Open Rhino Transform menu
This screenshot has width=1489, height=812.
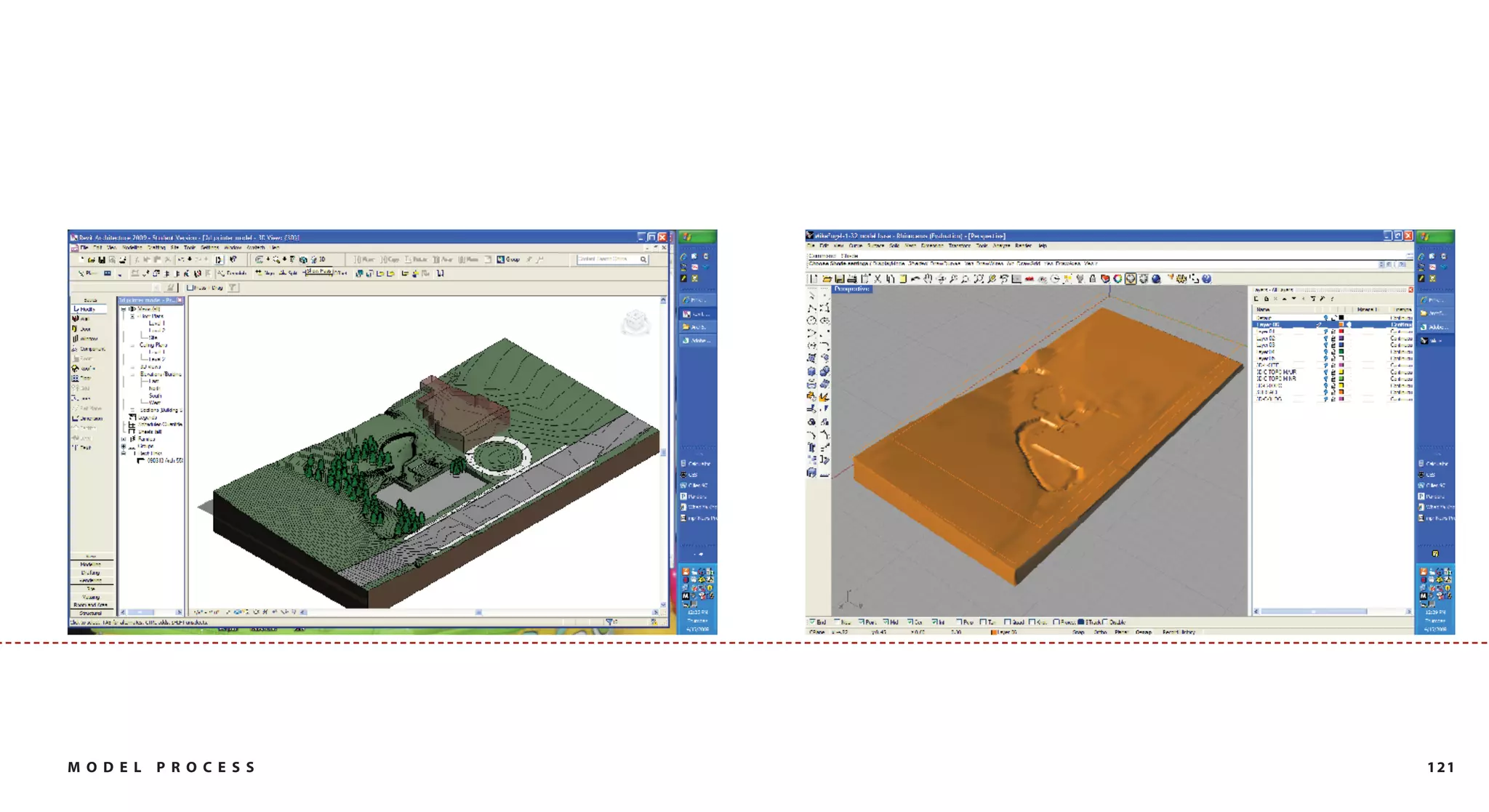959,246
